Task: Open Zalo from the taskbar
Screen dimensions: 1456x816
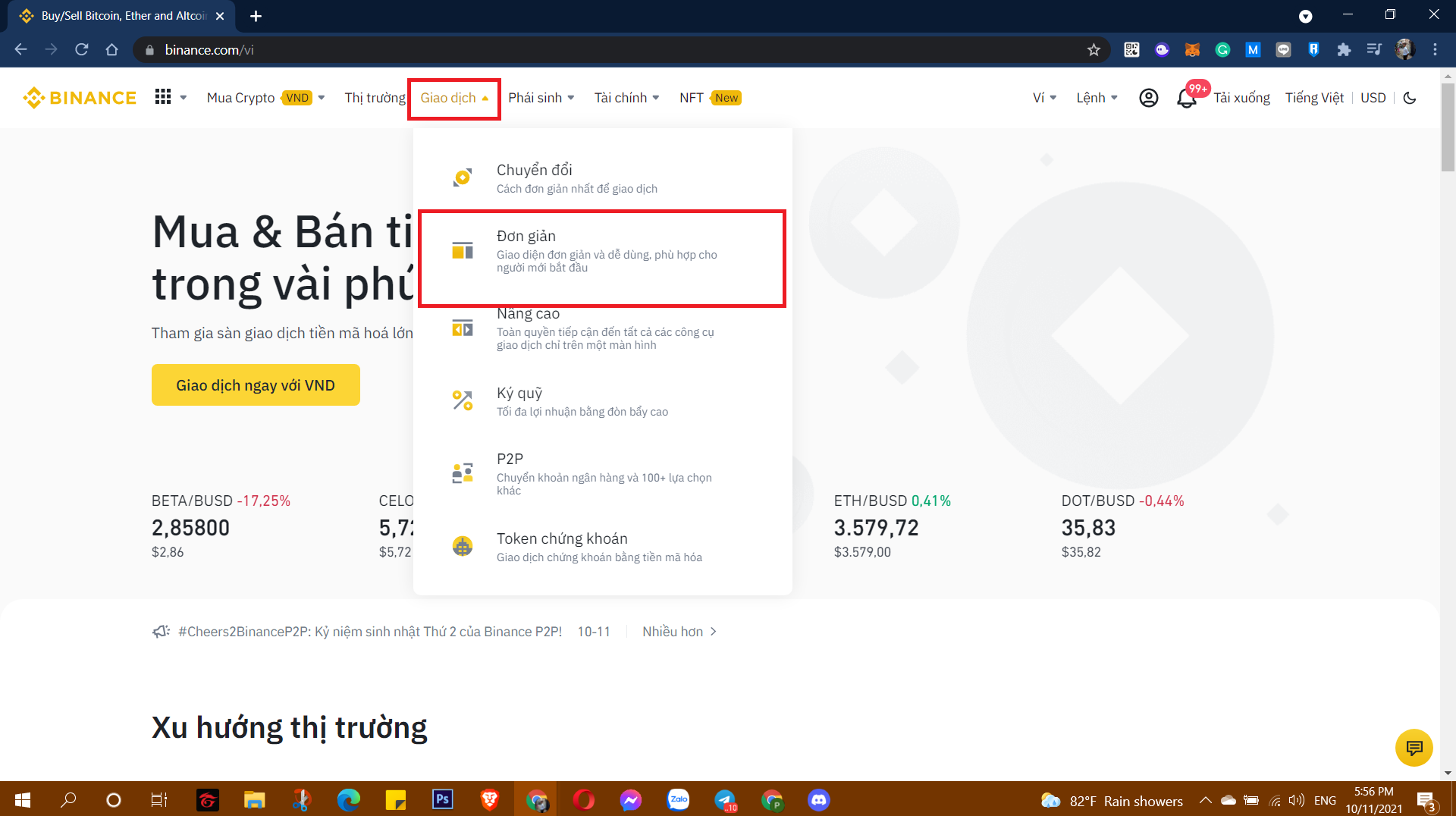Action: click(678, 800)
